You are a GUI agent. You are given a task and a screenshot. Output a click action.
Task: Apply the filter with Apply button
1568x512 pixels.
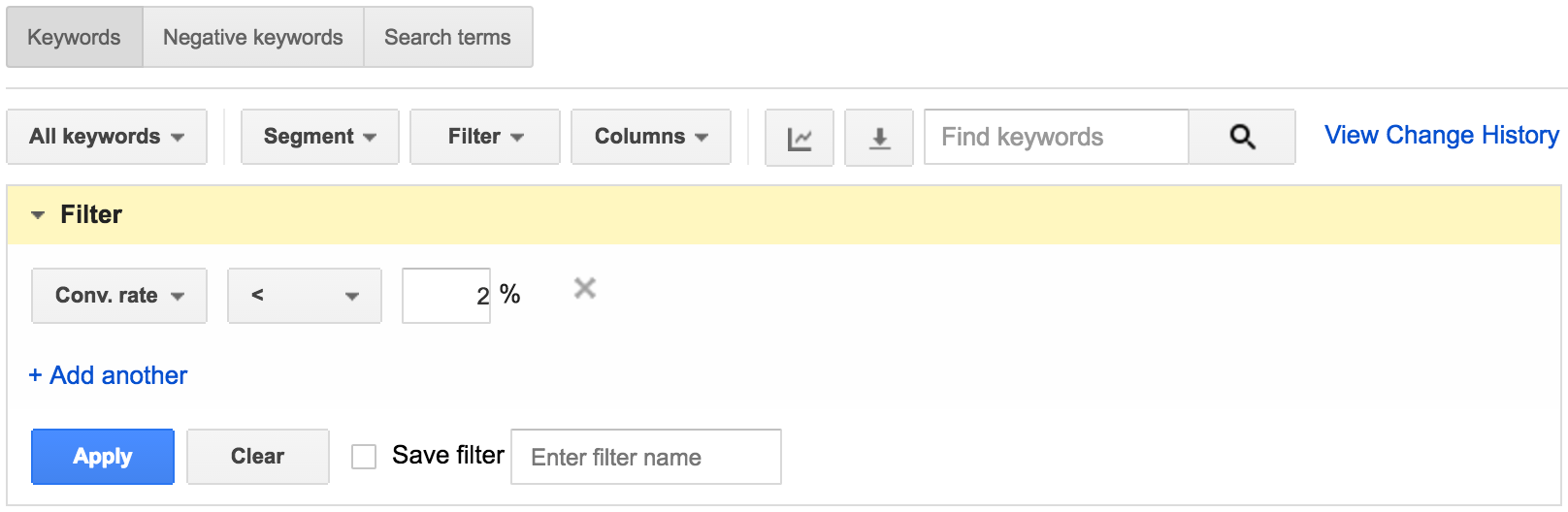tap(103, 457)
